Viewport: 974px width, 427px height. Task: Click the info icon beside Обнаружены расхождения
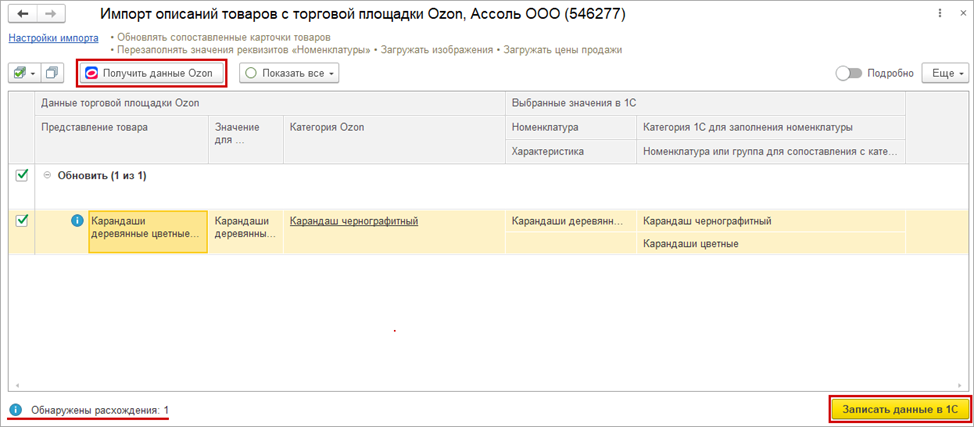pyautogui.click(x=16, y=410)
